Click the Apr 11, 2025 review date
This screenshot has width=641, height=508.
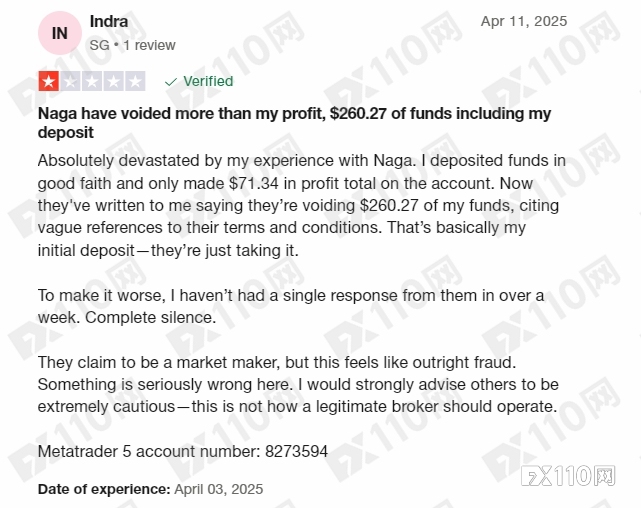[524, 21]
